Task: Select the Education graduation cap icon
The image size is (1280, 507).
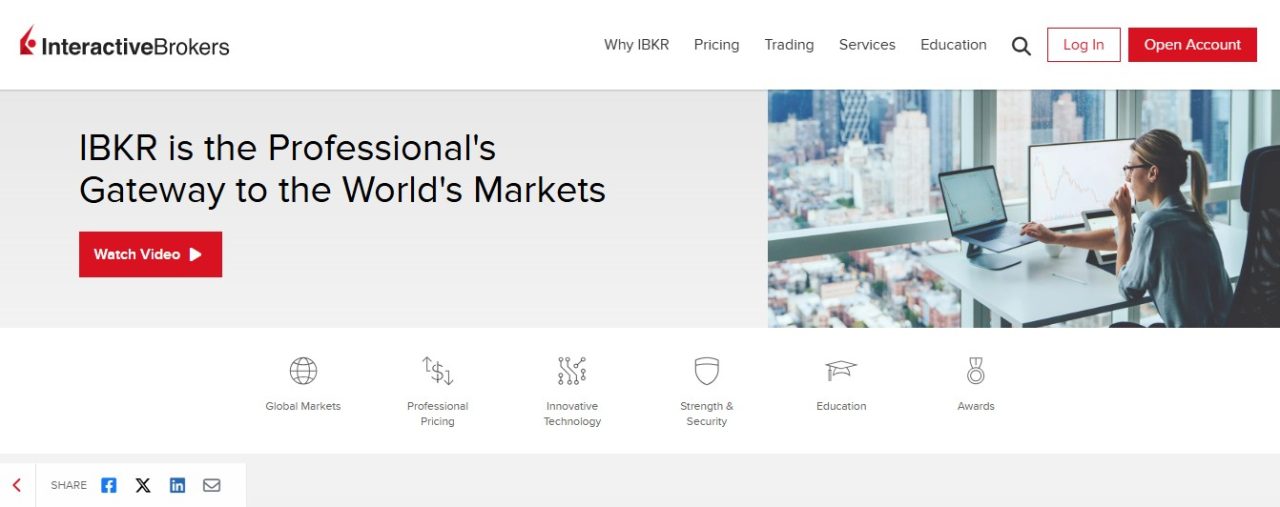Action: (841, 371)
